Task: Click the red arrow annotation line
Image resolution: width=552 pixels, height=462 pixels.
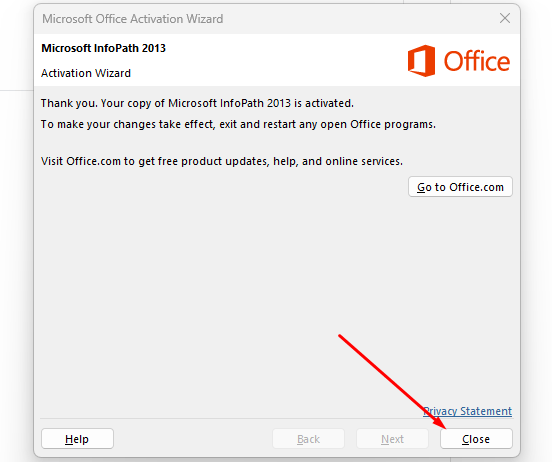Action: (x=391, y=381)
